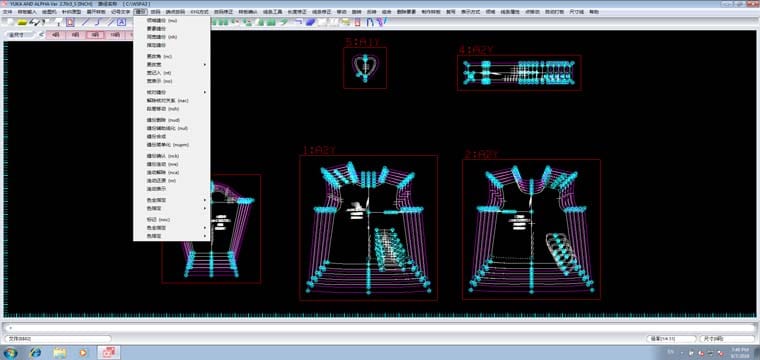Viewport: 760px width, 360px height.
Task: Open the 表示方式 menu
Action: pos(470,11)
